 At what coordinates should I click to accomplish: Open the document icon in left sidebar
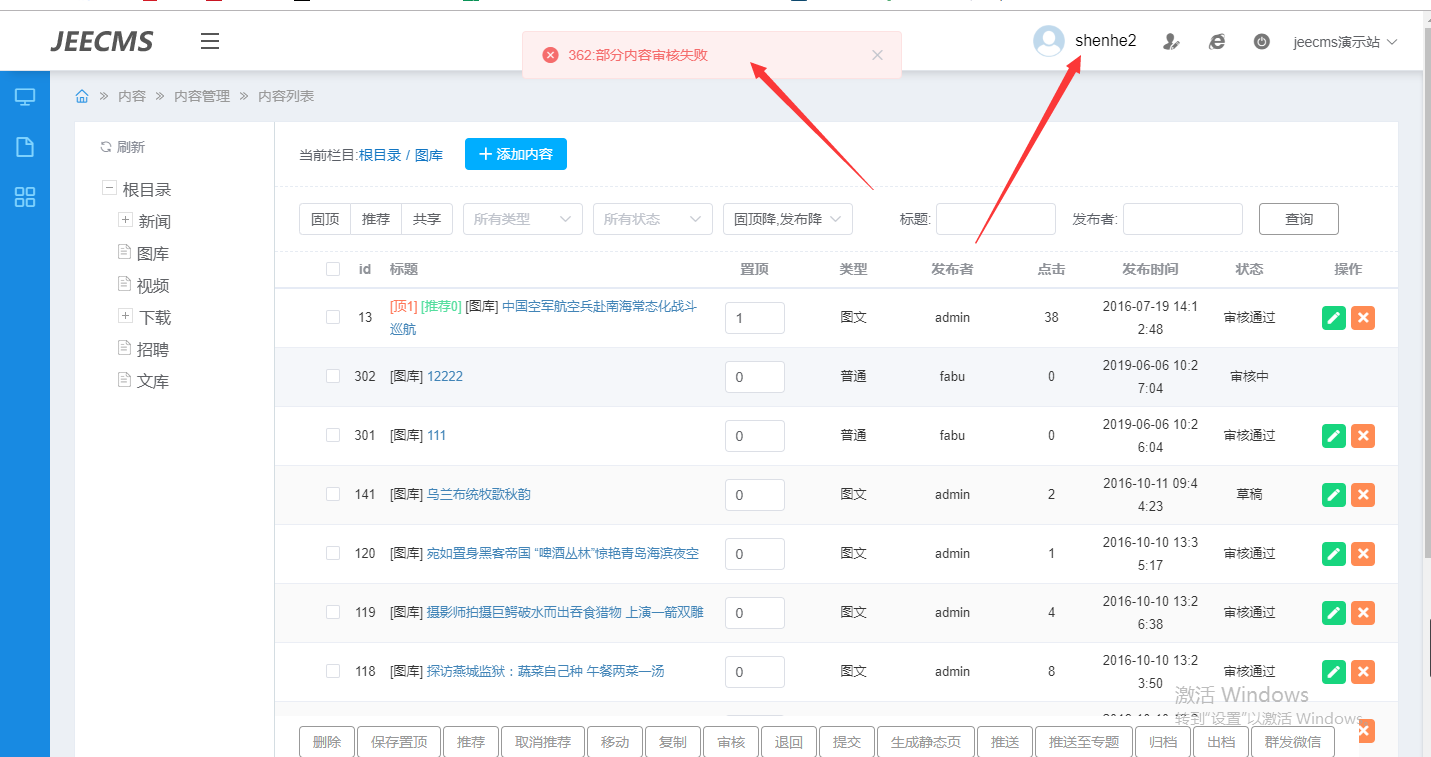point(25,147)
